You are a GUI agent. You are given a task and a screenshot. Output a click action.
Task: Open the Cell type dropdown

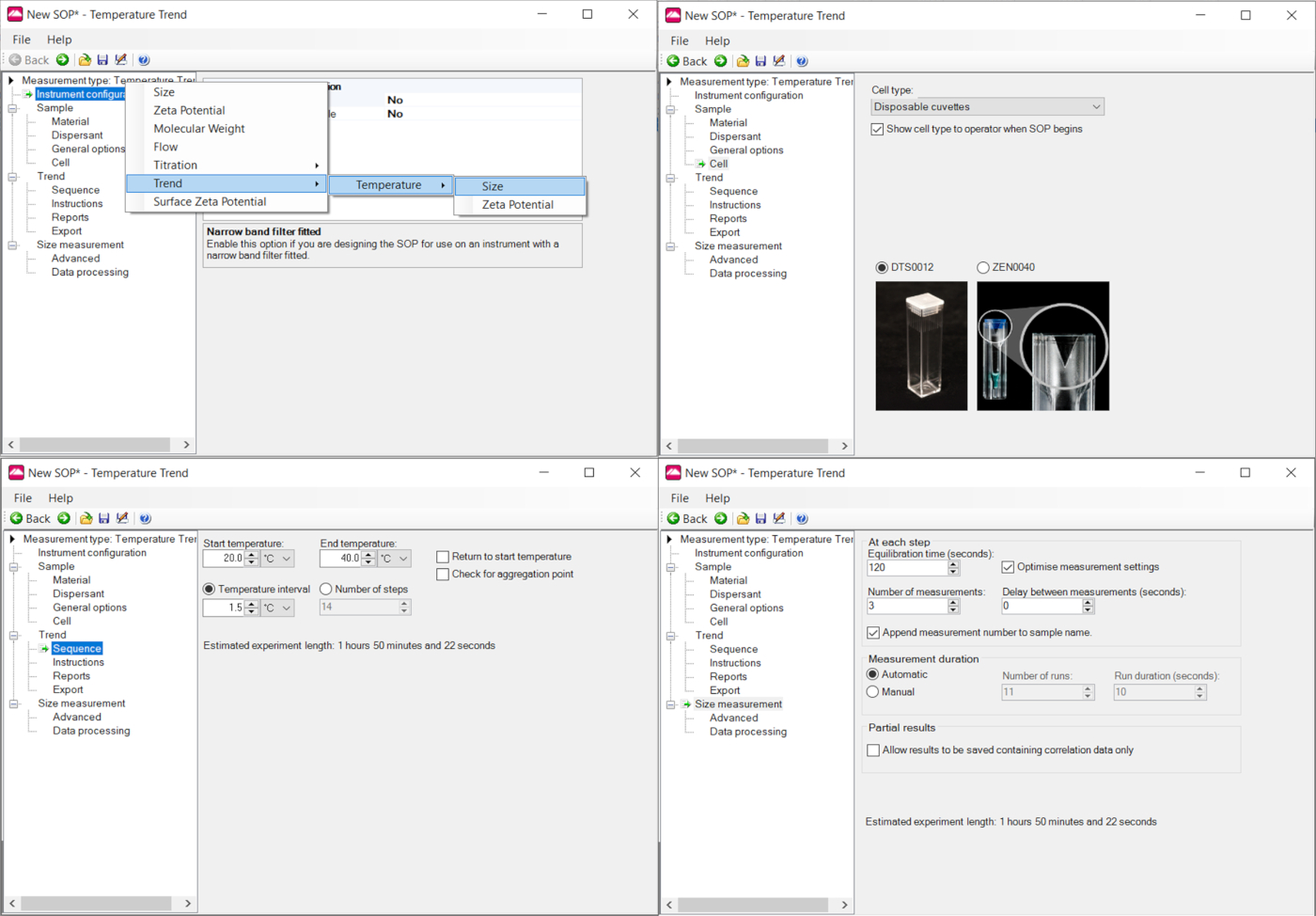tap(987, 107)
